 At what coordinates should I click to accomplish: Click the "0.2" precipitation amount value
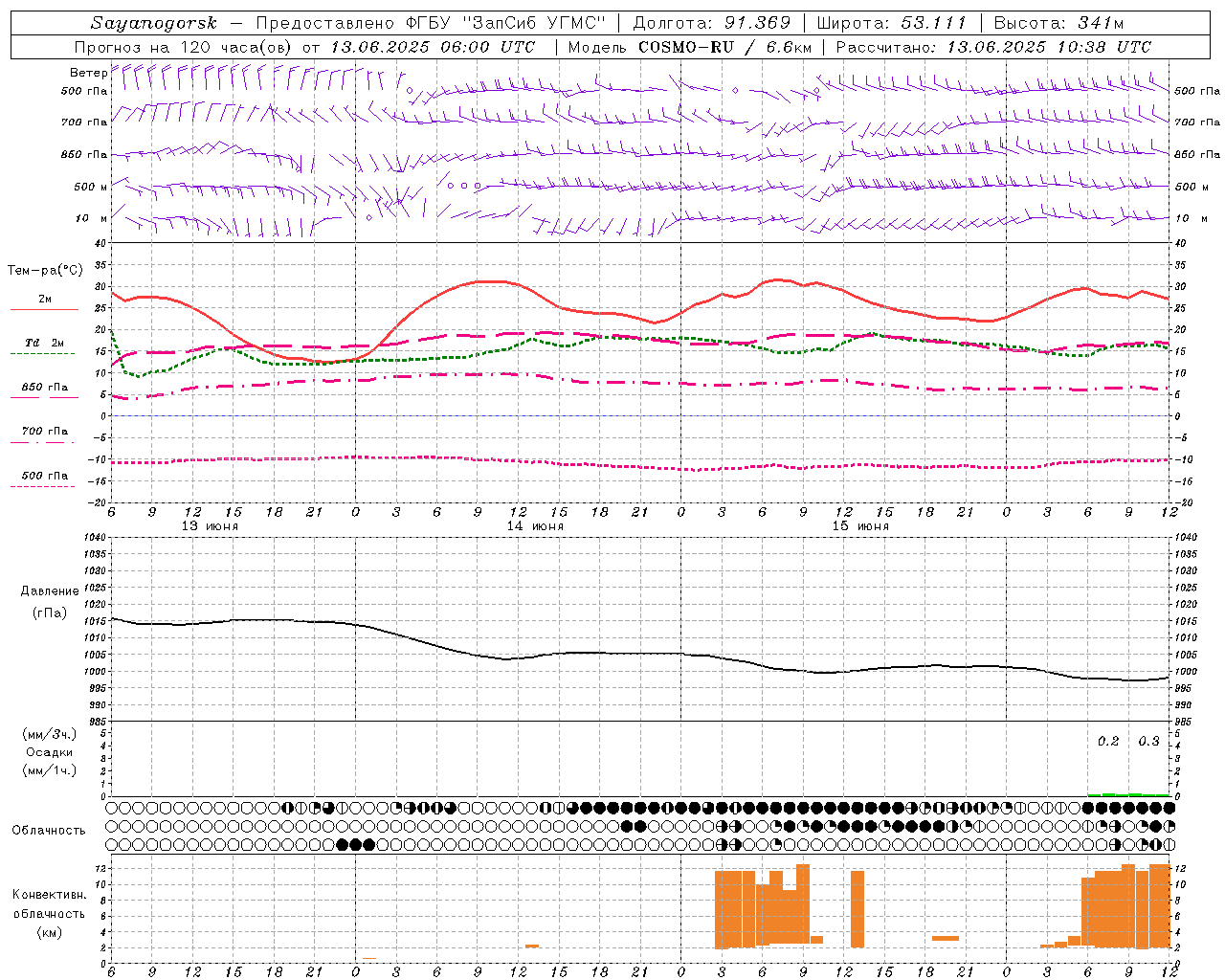point(1108,742)
